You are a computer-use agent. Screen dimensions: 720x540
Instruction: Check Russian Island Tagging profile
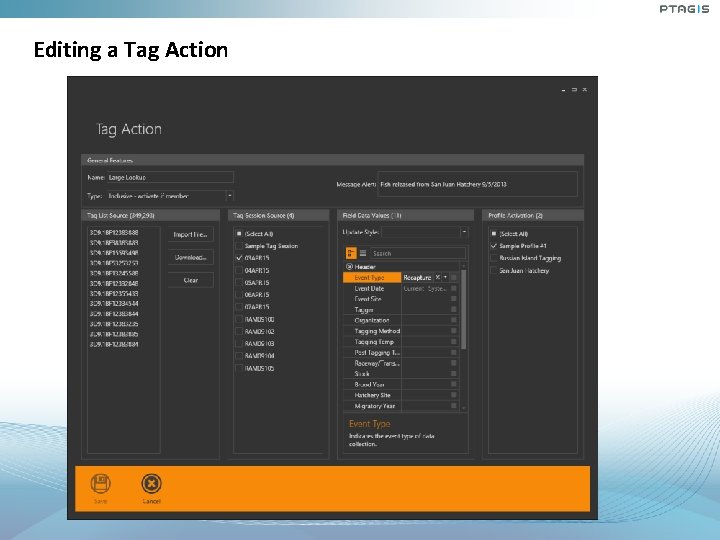point(494,258)
